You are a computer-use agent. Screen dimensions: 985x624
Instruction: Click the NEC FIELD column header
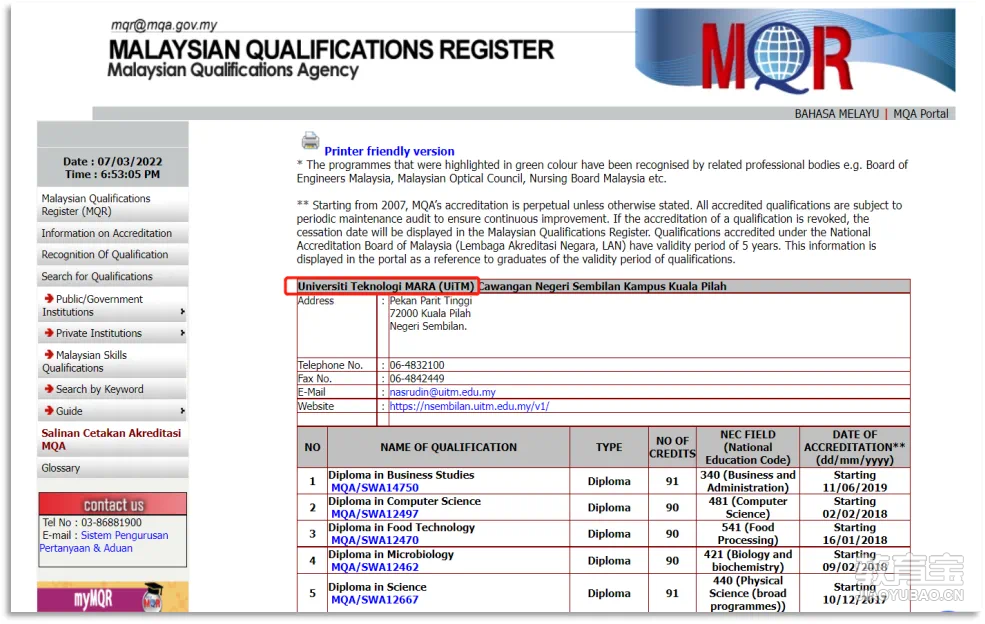(748, 447)
